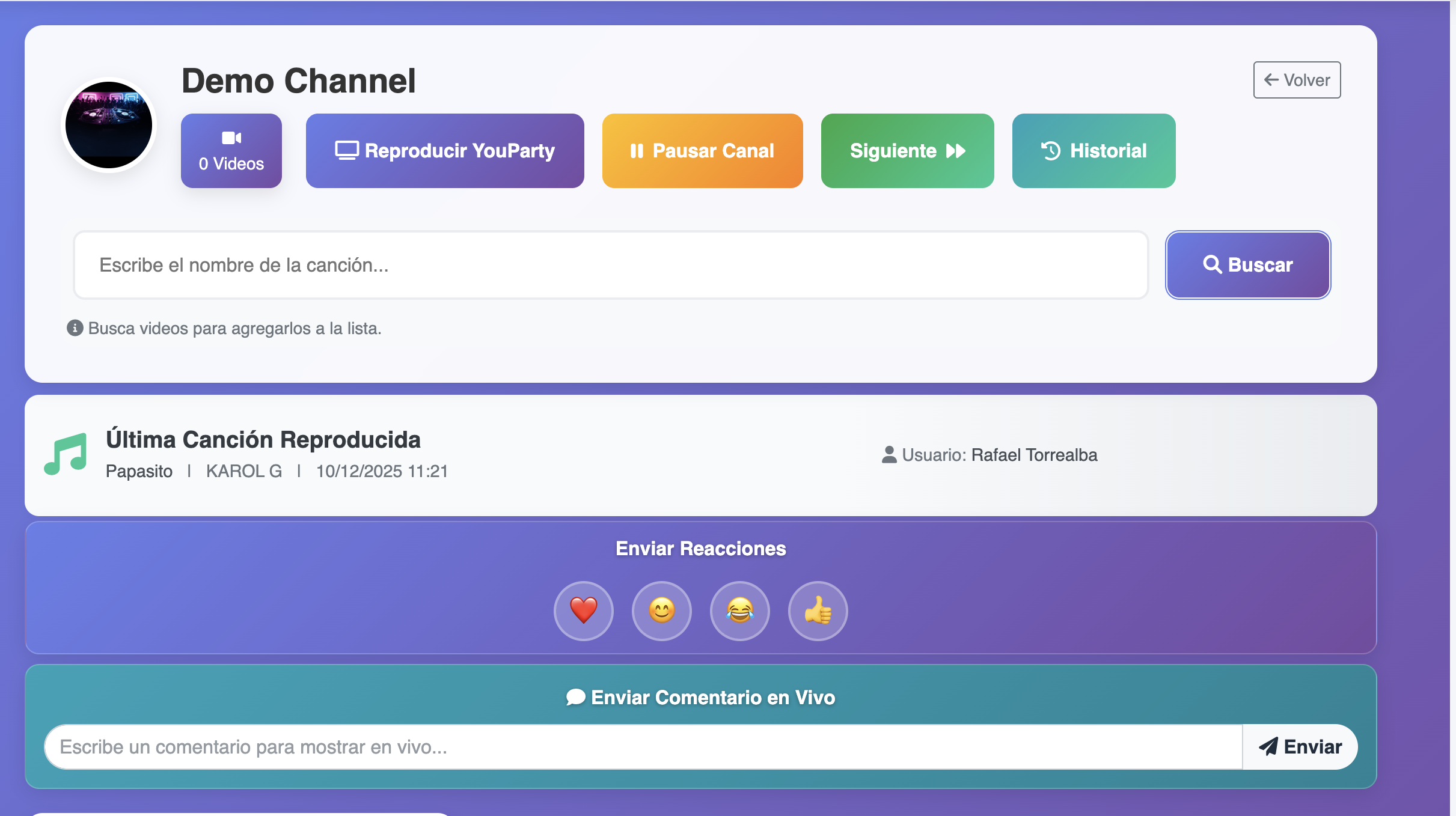
Task: Click the Demo Channel avatar image
Action: pos(109,126)
